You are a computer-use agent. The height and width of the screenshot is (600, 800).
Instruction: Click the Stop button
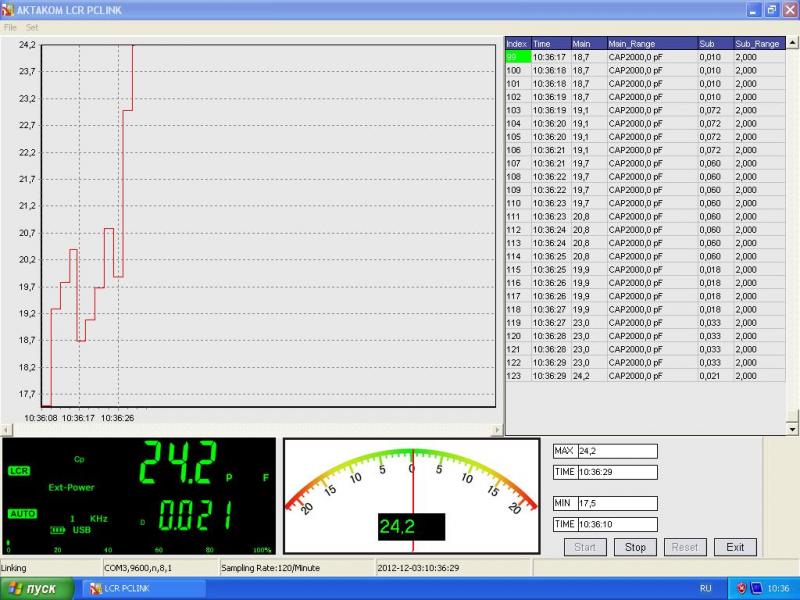pyautogui.click(x=635, y=547)
